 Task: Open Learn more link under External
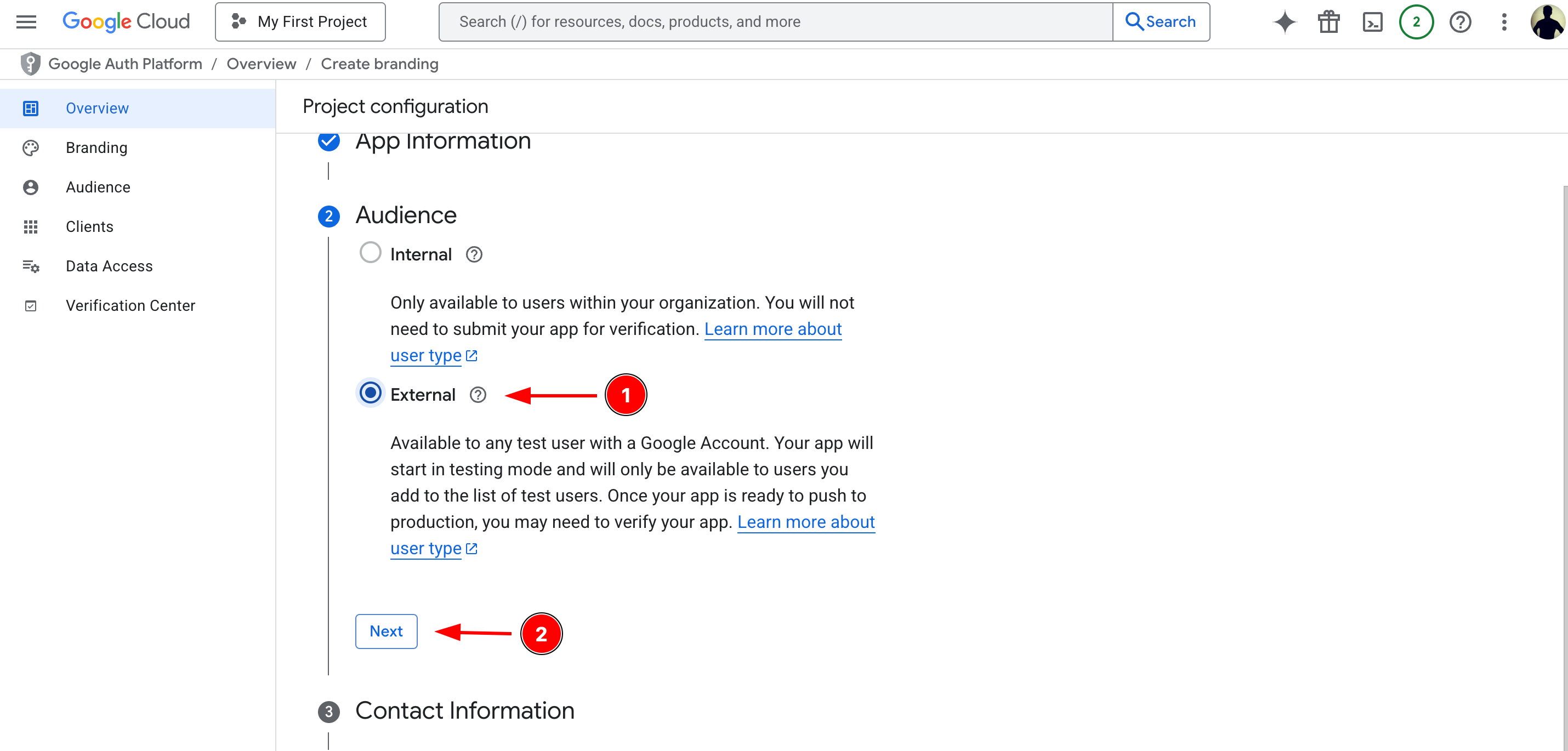pyautogui.click(x=806, y=522)
